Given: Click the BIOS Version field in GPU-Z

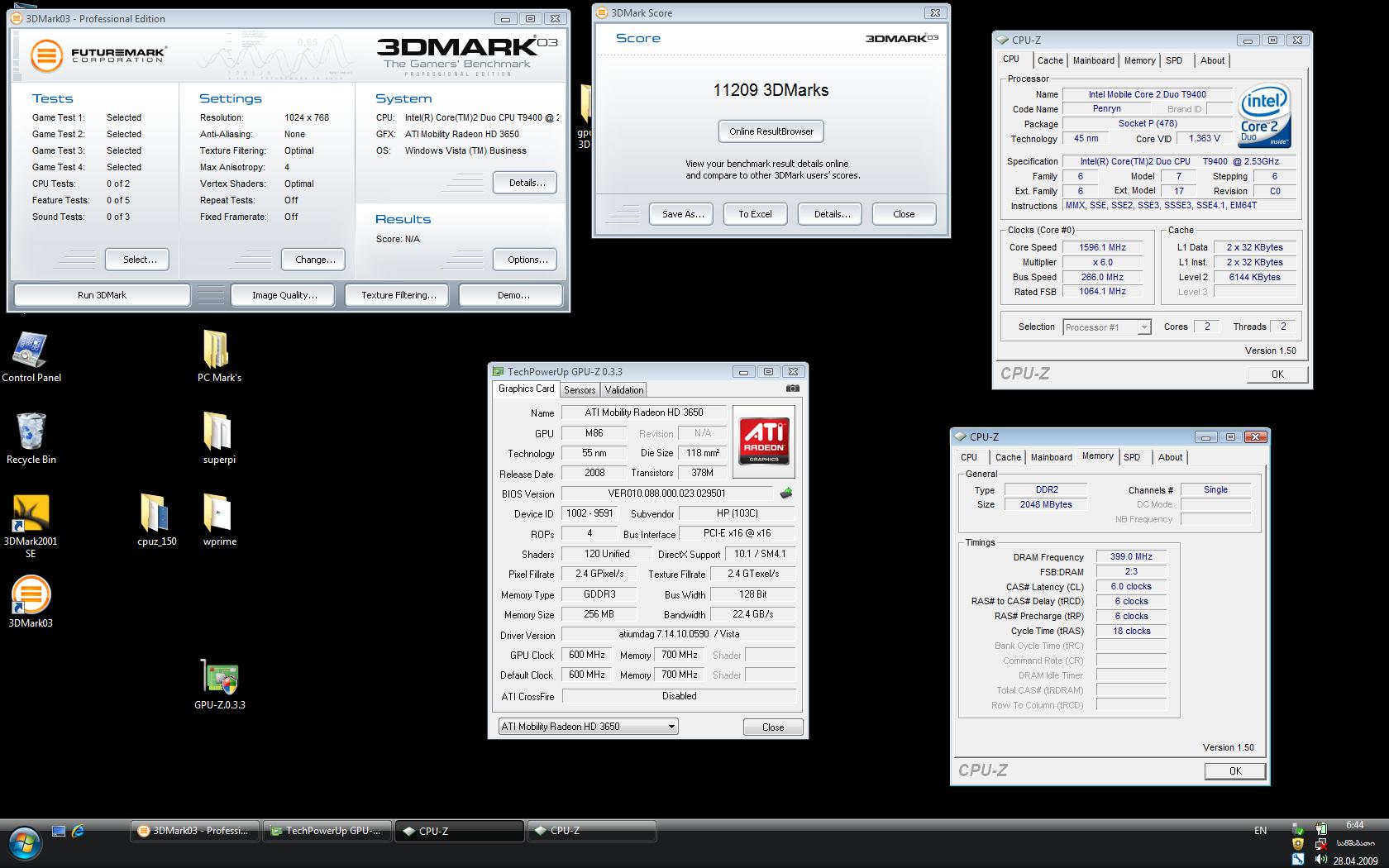Looking at the screenshot, I should 666,494.
